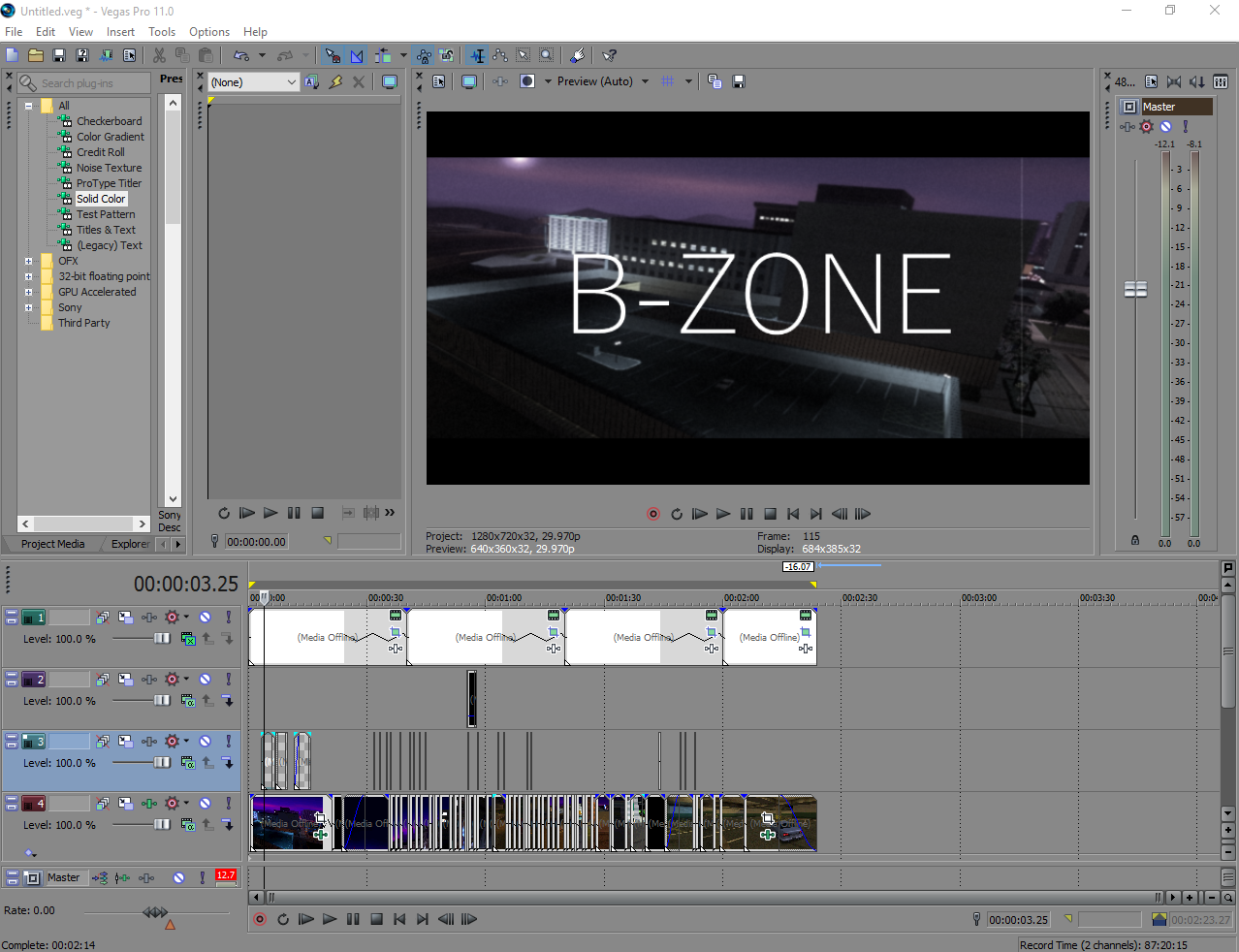The height and width of the screenshot is (952, 1239).
Task: Create a new project from the toolbar
Action: coord(13,55)
